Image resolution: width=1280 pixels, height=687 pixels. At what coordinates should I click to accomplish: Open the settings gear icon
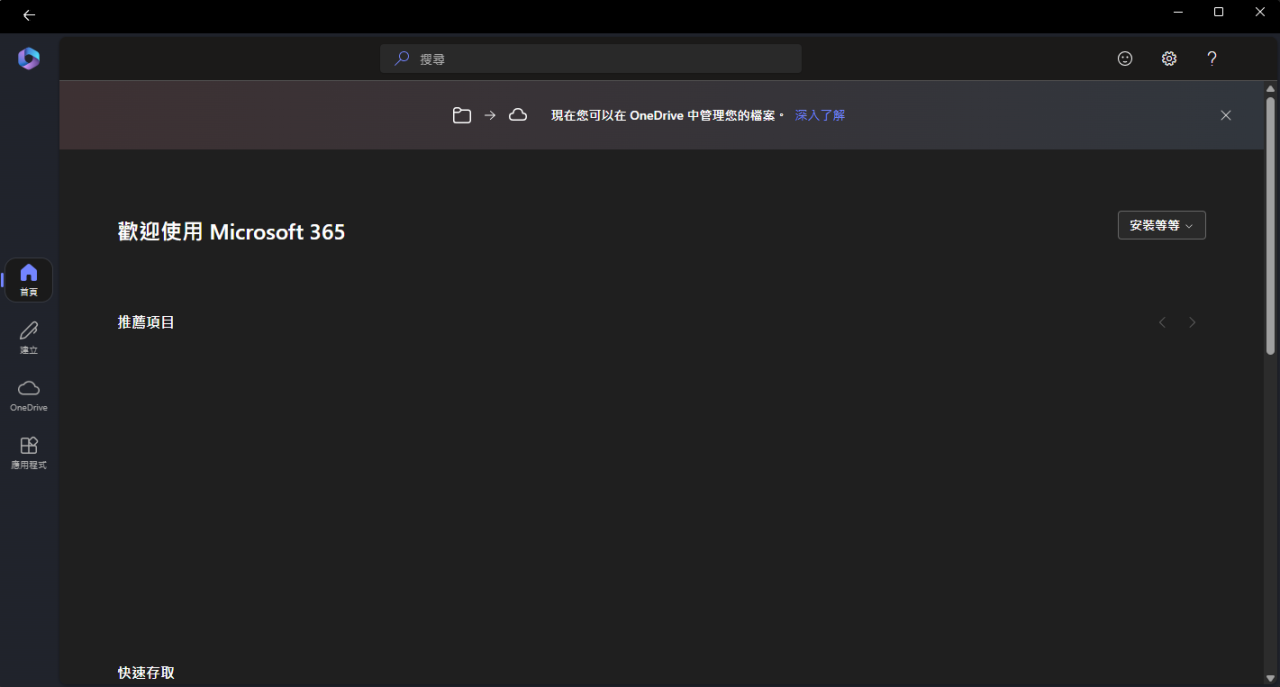click(1169, 59)
